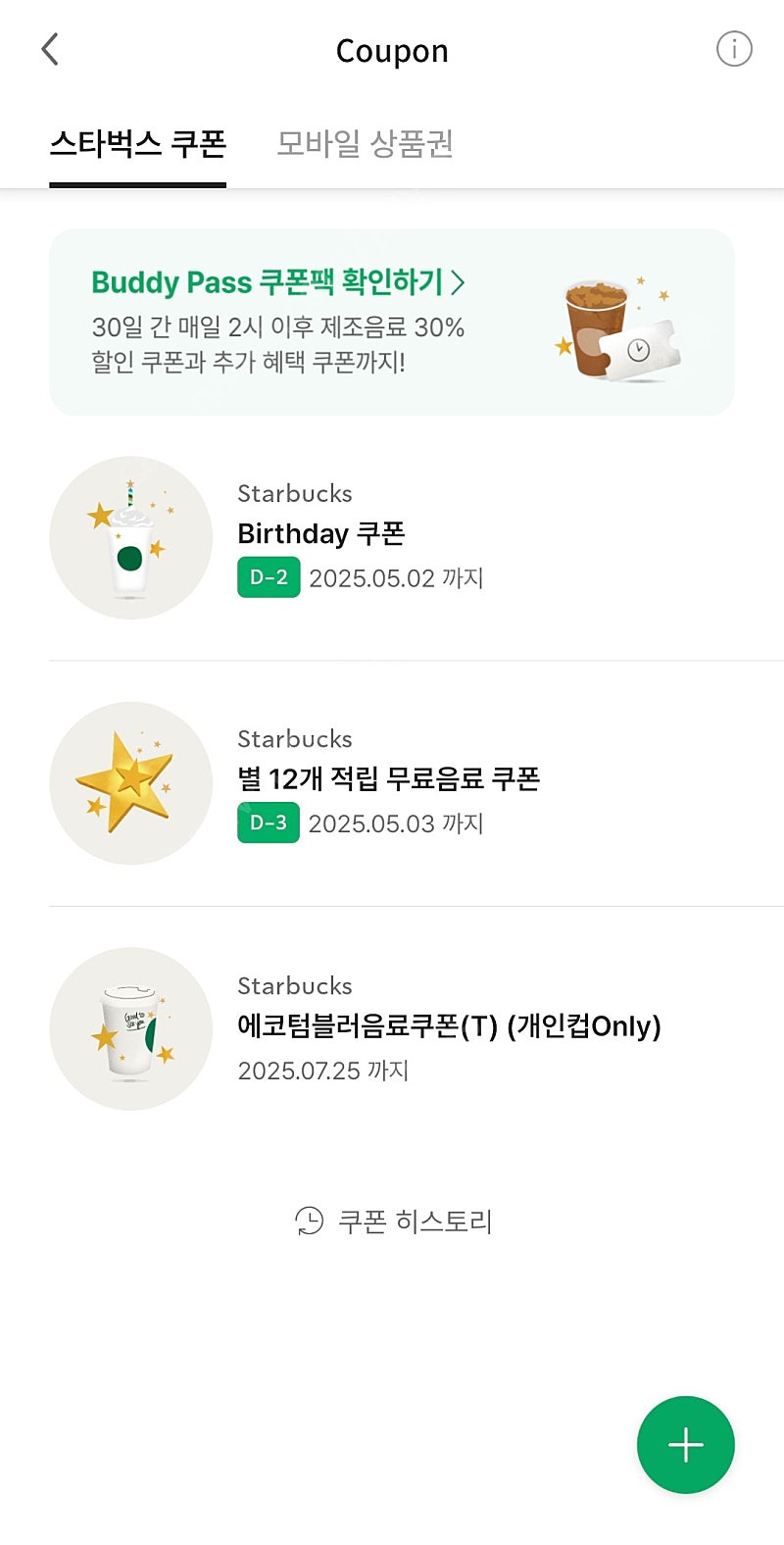Tap the back arrow icon
Viewport: 784px width, 1545px height.
point(50,49)
